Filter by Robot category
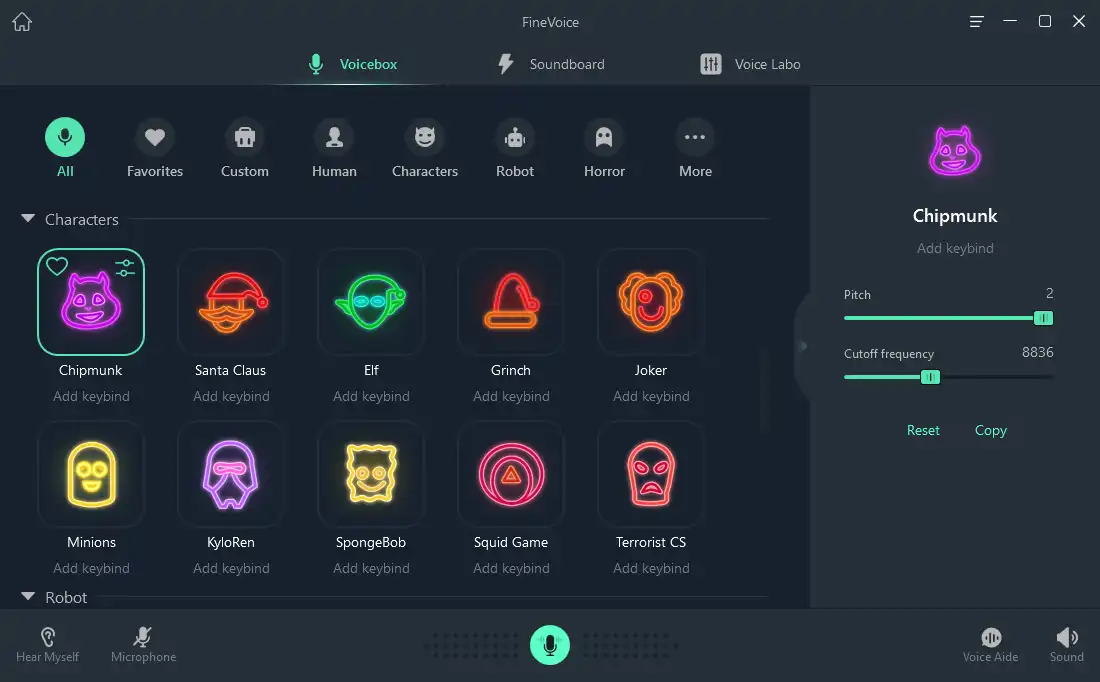 [x=515, y=148]
